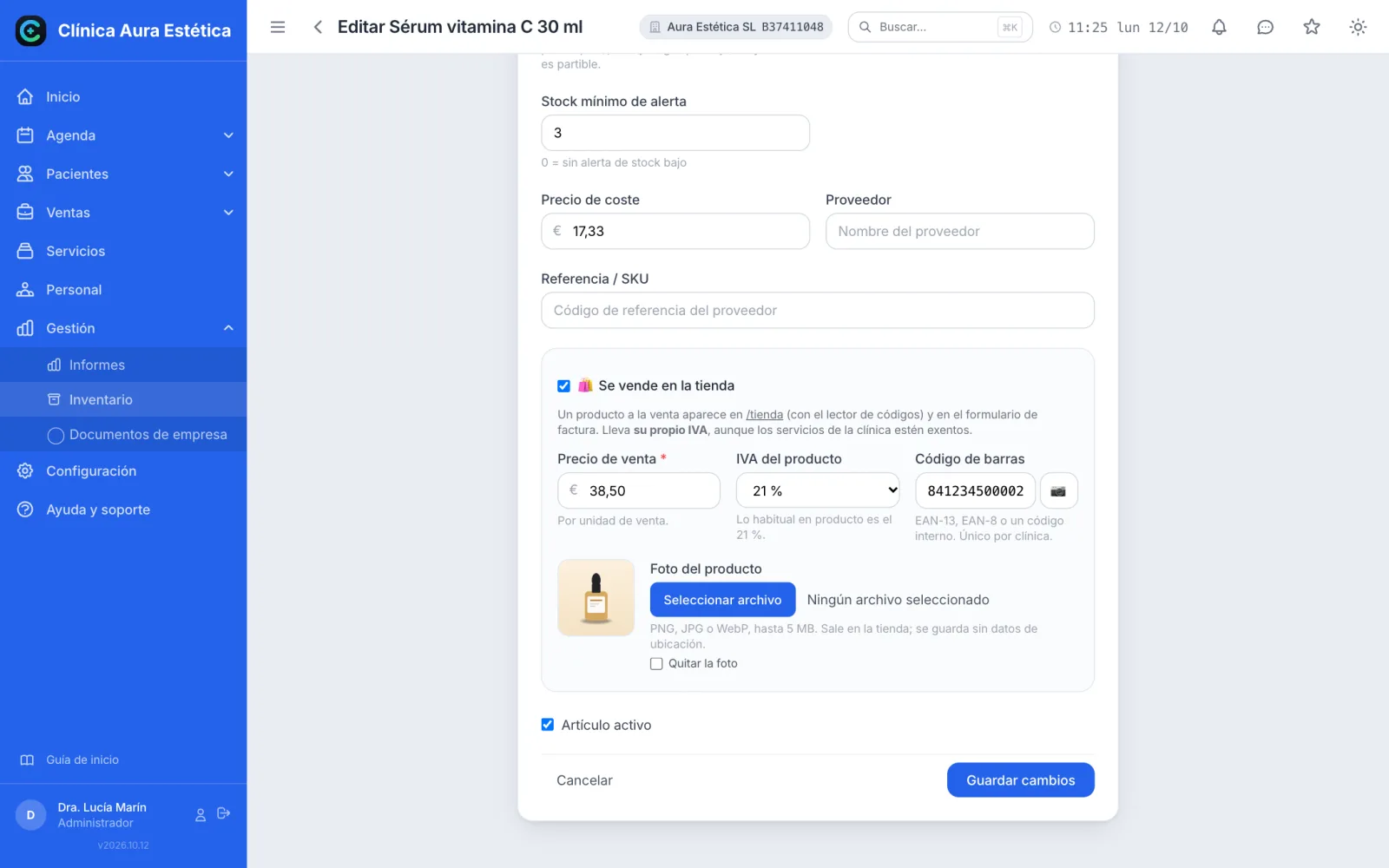Open Documentos de empresa
This screenshot has height=868, width=1389.
(123, 434)
